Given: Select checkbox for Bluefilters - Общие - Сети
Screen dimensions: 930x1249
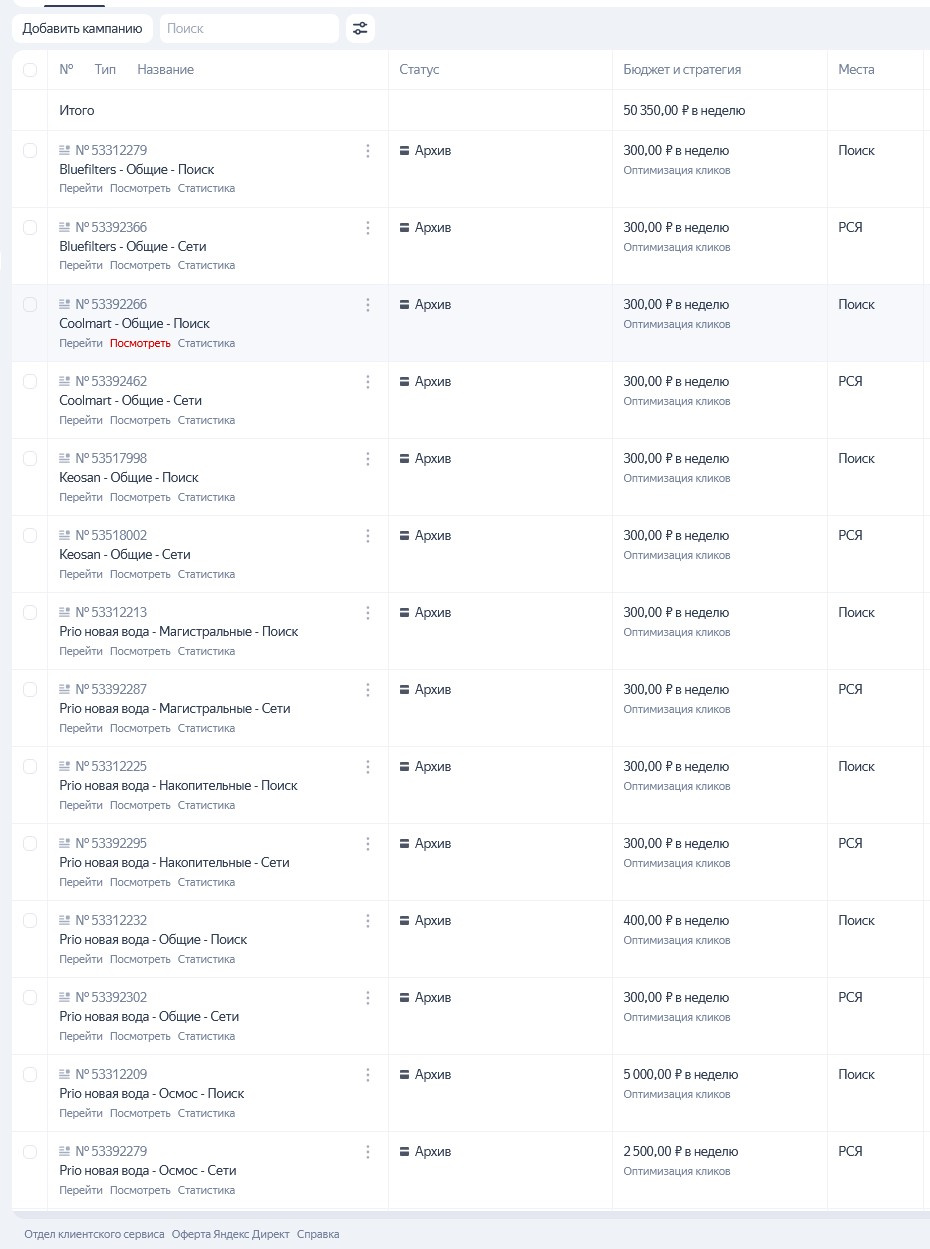Looking at the screenshot, I should pos(30,228).
